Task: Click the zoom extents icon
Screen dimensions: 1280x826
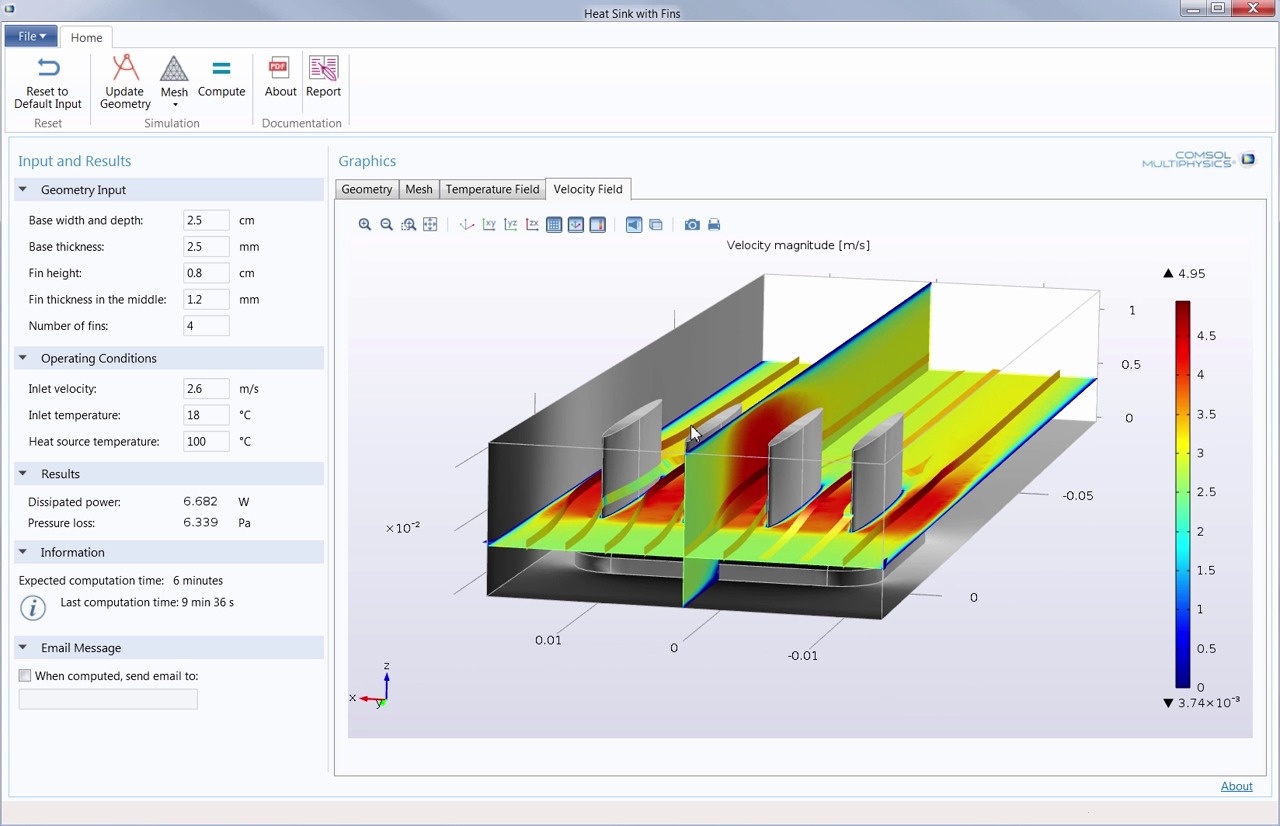Action: click(x=431, y=225)
